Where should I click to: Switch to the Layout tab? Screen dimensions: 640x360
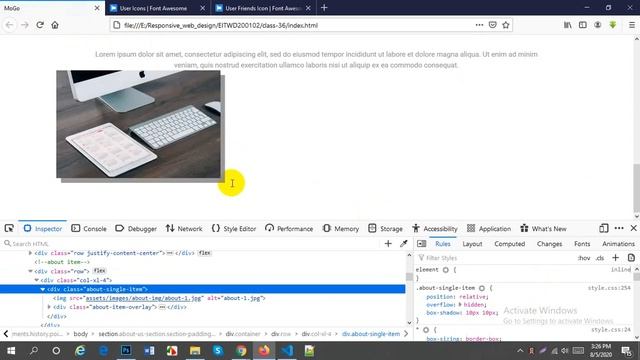coord(472,244)
